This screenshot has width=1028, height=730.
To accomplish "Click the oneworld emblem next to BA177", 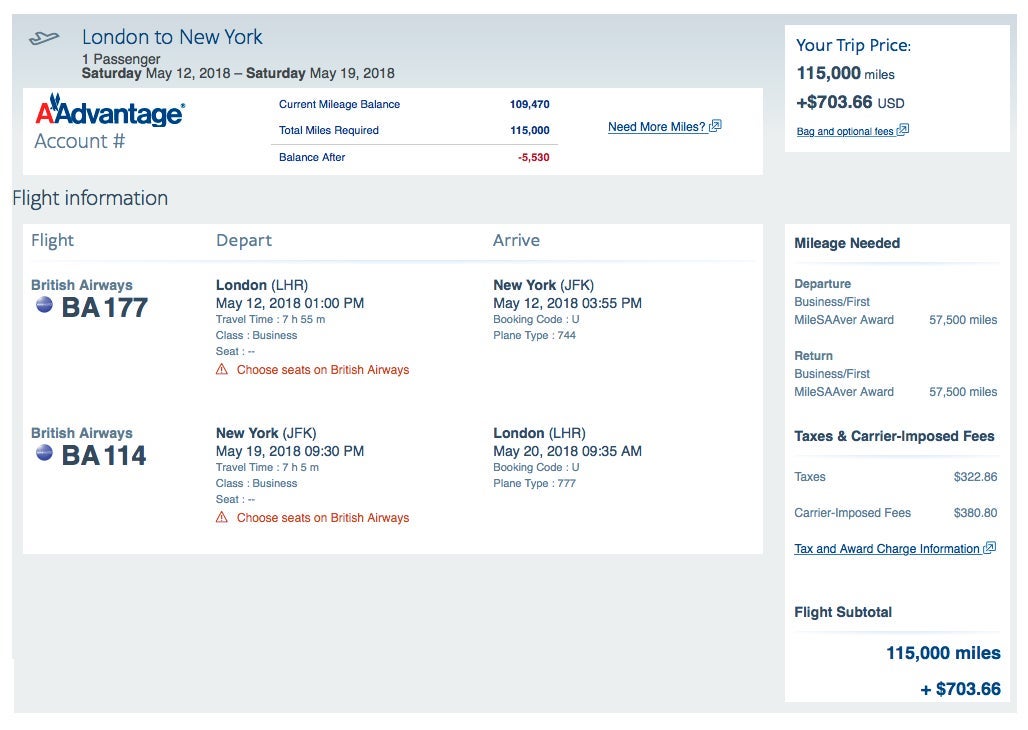I will (x=44, y=305).
